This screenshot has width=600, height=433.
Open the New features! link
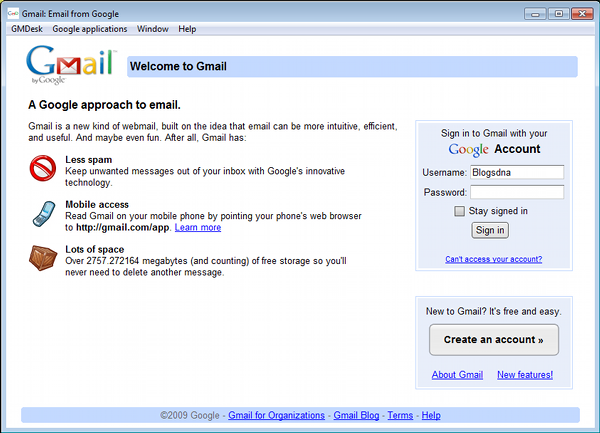tap(525, 374)
